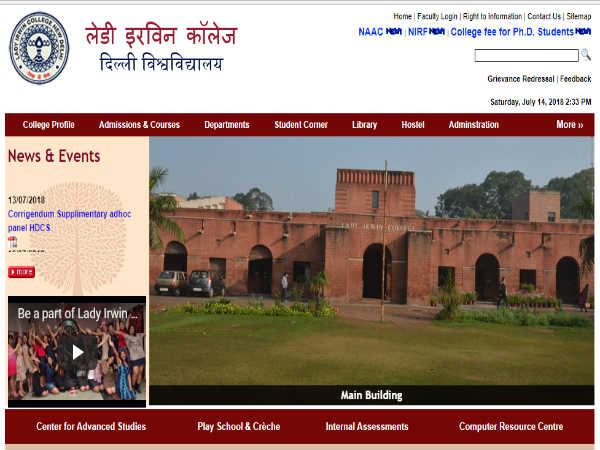Open the Departments menu

pos(227,125)
